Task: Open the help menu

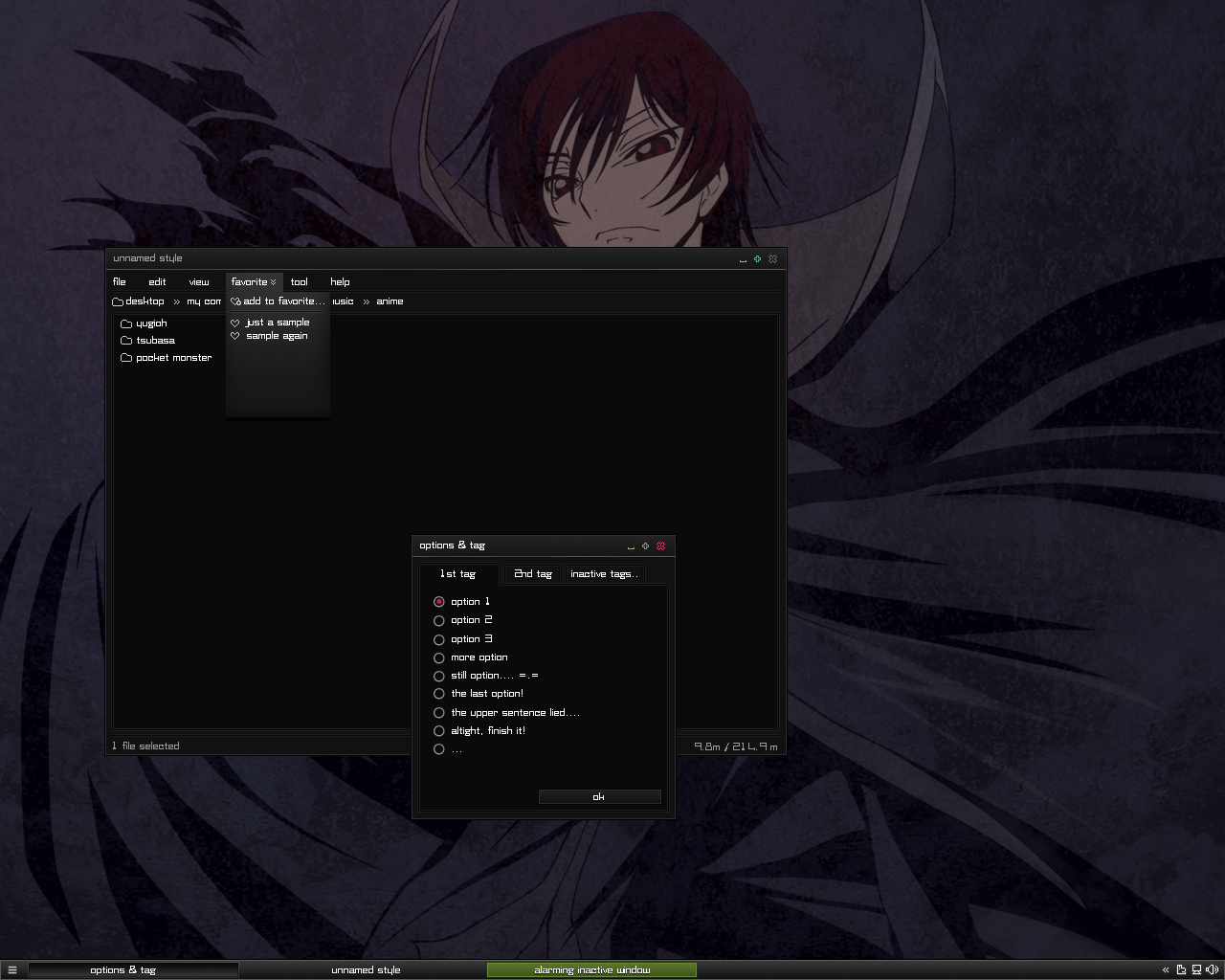Action: click(340, 282)
